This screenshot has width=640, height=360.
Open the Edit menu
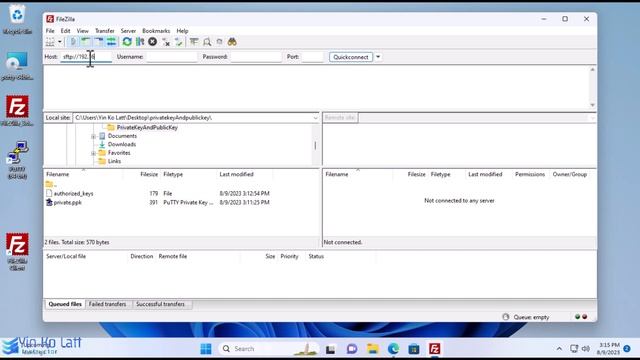pyautogui.click(x=65, y=31)
